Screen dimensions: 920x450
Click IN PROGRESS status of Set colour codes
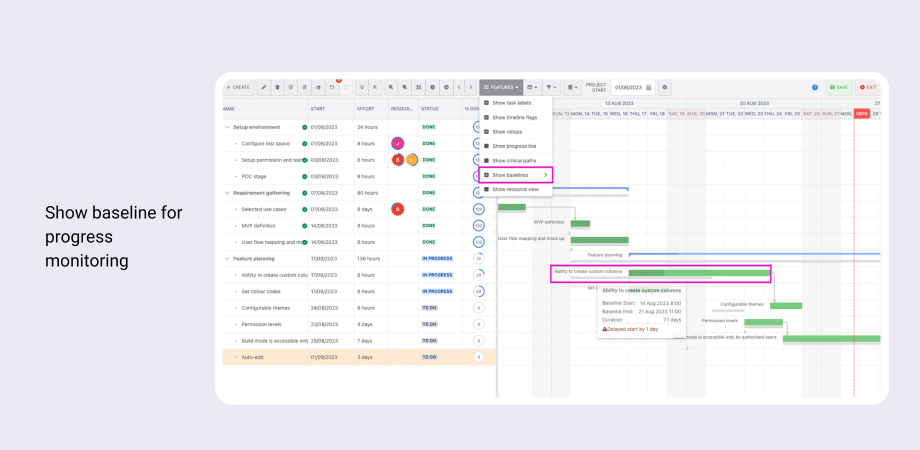pyautogui.click(x=437, y=291)
